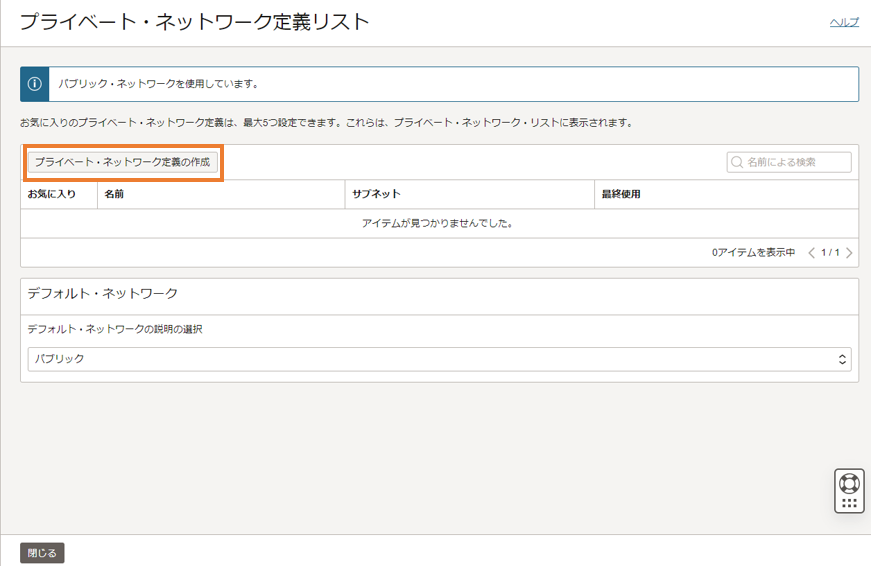Sort by the 名前 column header

tap(114, 194)
